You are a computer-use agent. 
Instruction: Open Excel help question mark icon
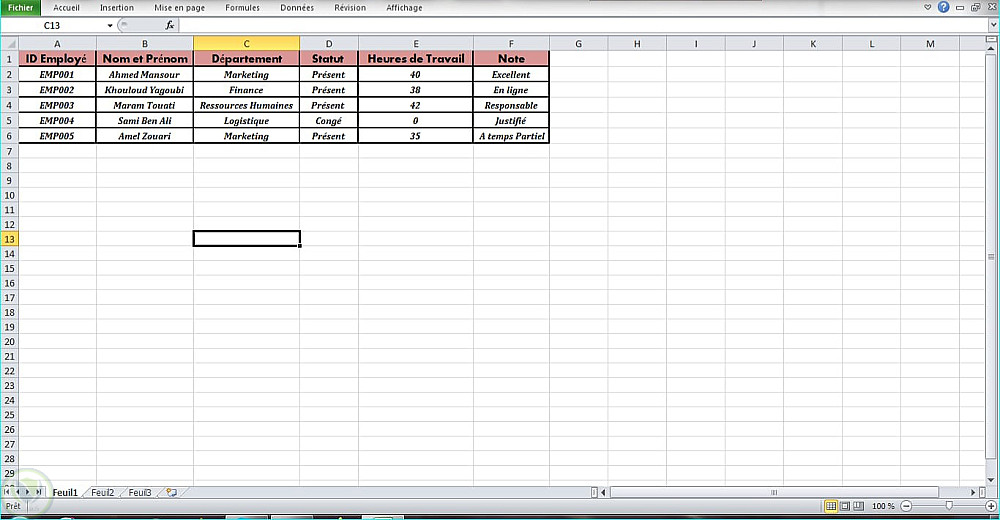943,7
